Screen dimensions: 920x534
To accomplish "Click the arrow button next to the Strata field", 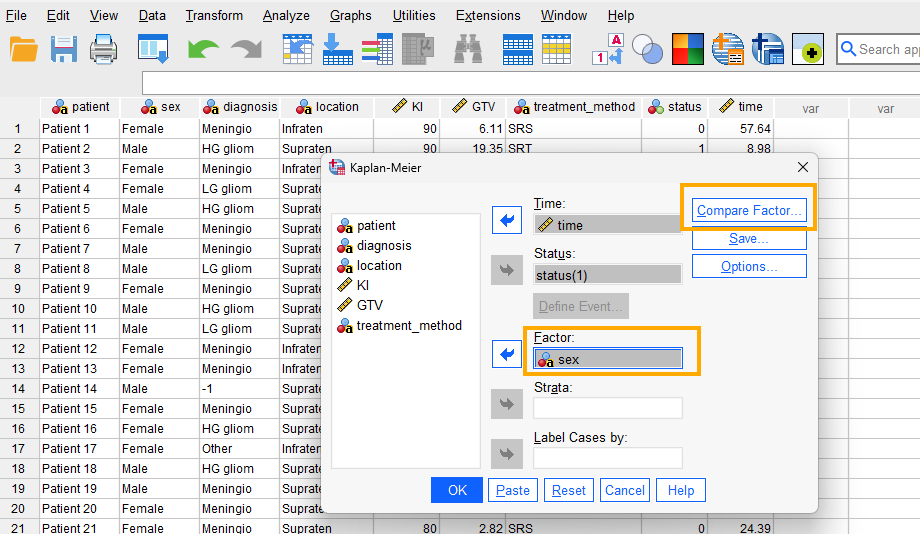I will click(x=507, y=404).
